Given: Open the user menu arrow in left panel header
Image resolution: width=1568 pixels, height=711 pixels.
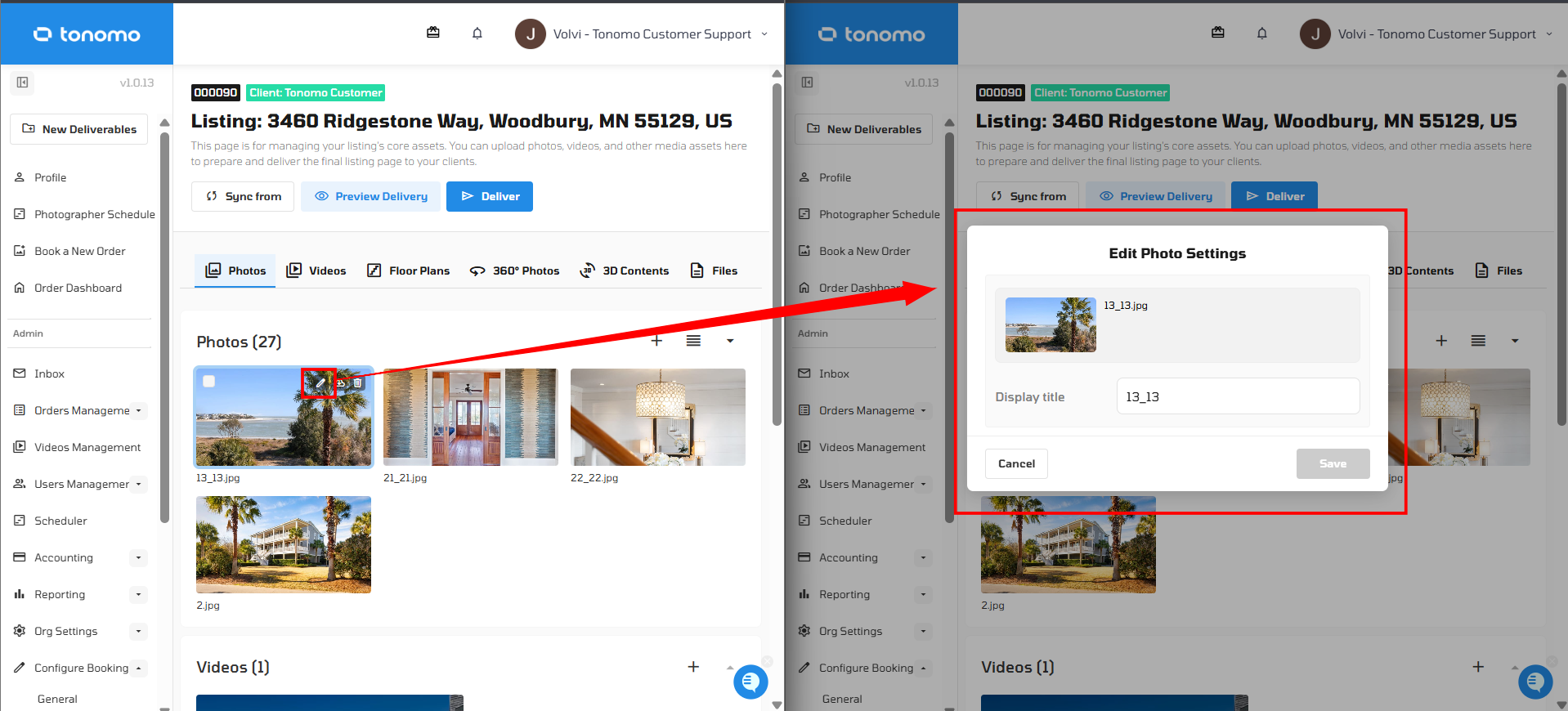Looking at the screenshot, I should tap(764, 34).
